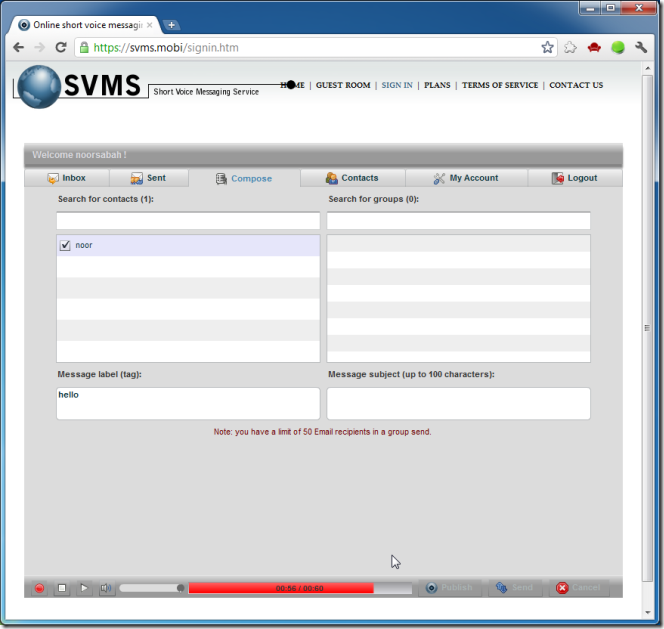This screenshot has height=629, width=664.
Task: Click the Message subject input field
Action: click(x=458, y=403)
